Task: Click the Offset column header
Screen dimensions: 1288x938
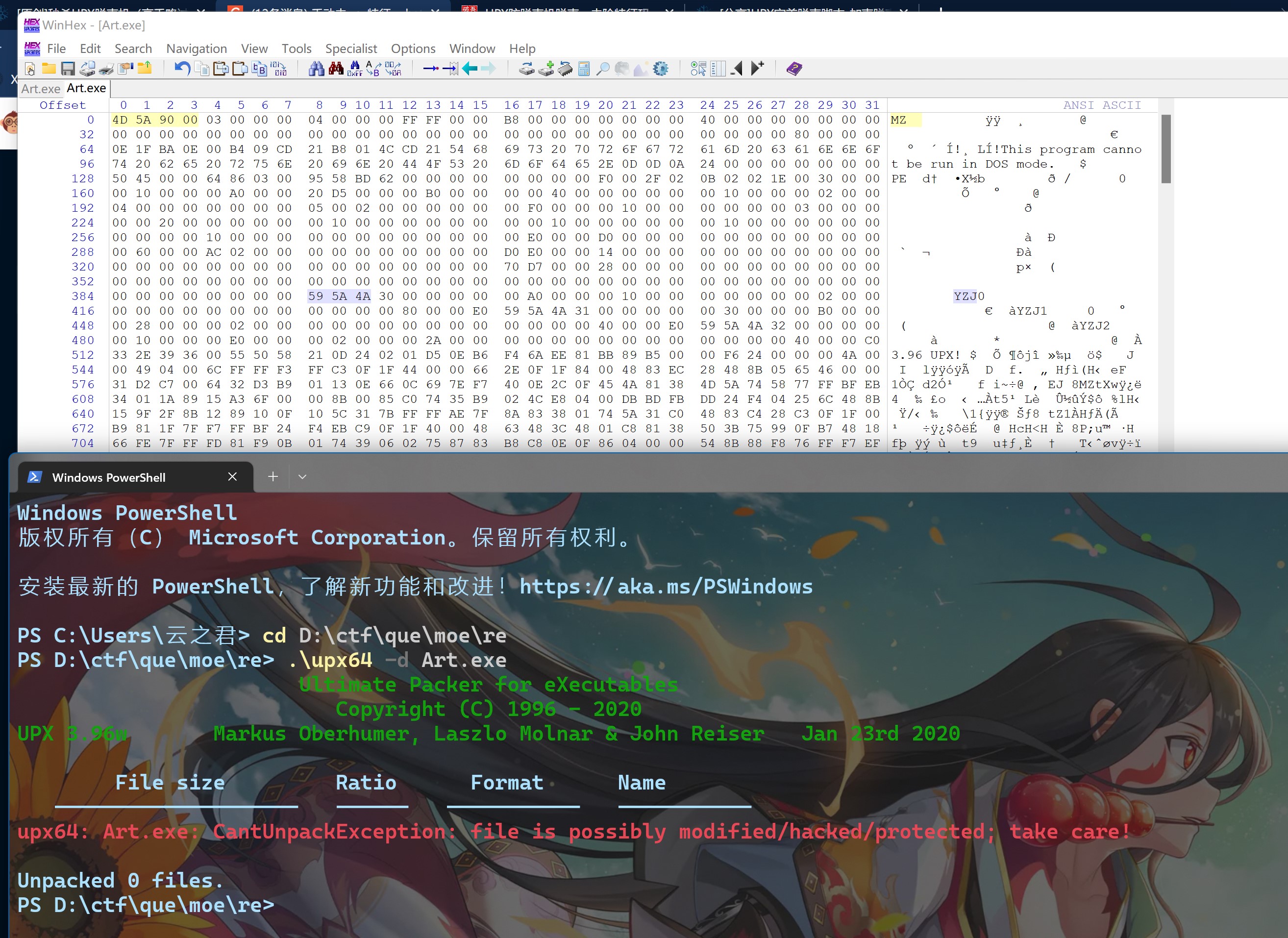Action: pyautogui.click(x=63, y=105)
